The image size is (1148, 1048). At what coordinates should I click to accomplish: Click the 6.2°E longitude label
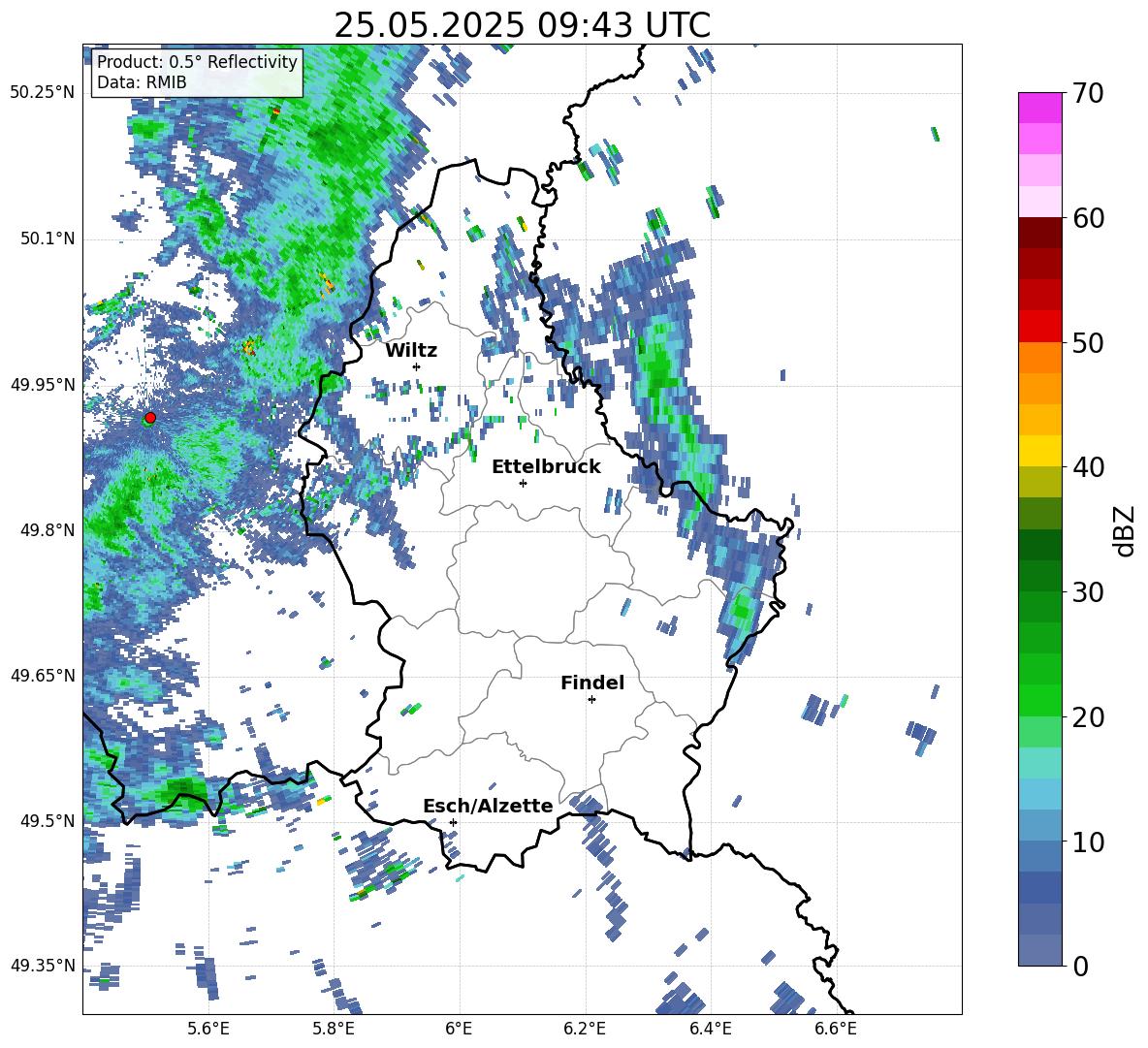pos(585,1029)
